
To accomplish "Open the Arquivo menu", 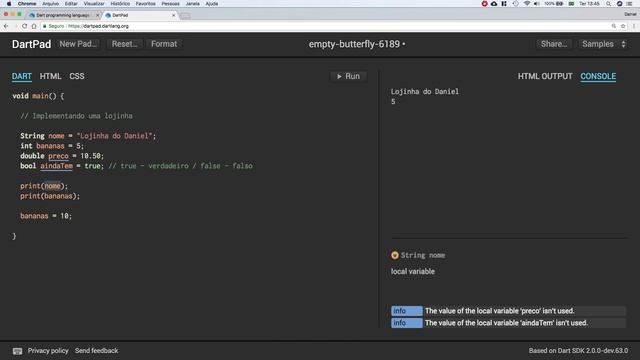I will coord(51,4).
